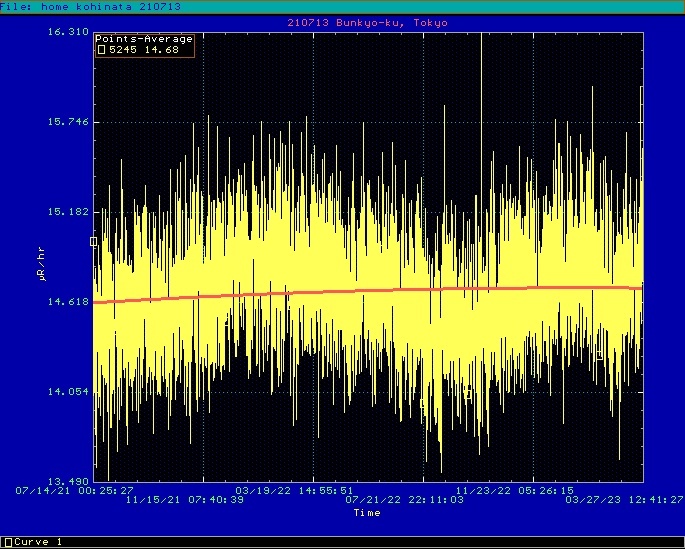The image size is (685, 549).
Task: Click the legend square beside 5245
Action: point(101,49)
